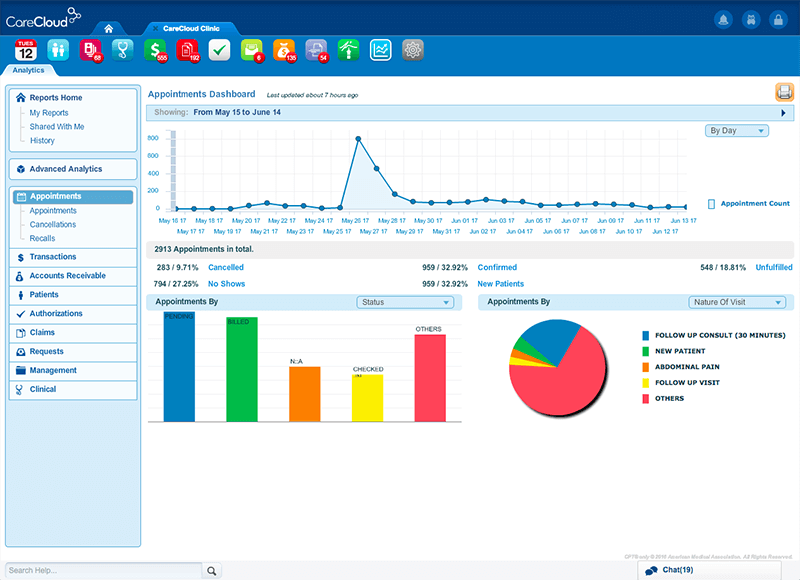Screen dimensions: 800x580
Task: Open the Clinical section
Action: [73, 389]
